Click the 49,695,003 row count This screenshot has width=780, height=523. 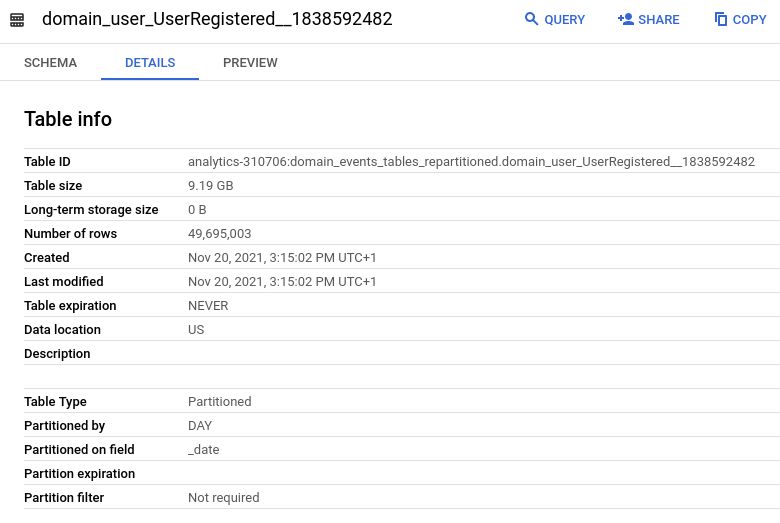point(219,234)
